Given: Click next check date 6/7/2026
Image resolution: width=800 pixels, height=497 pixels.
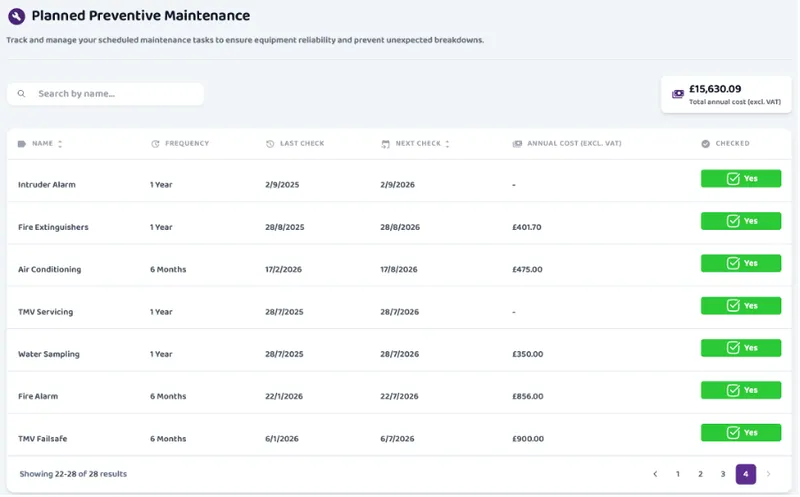Looking at the screenshot, I should 397,439.
